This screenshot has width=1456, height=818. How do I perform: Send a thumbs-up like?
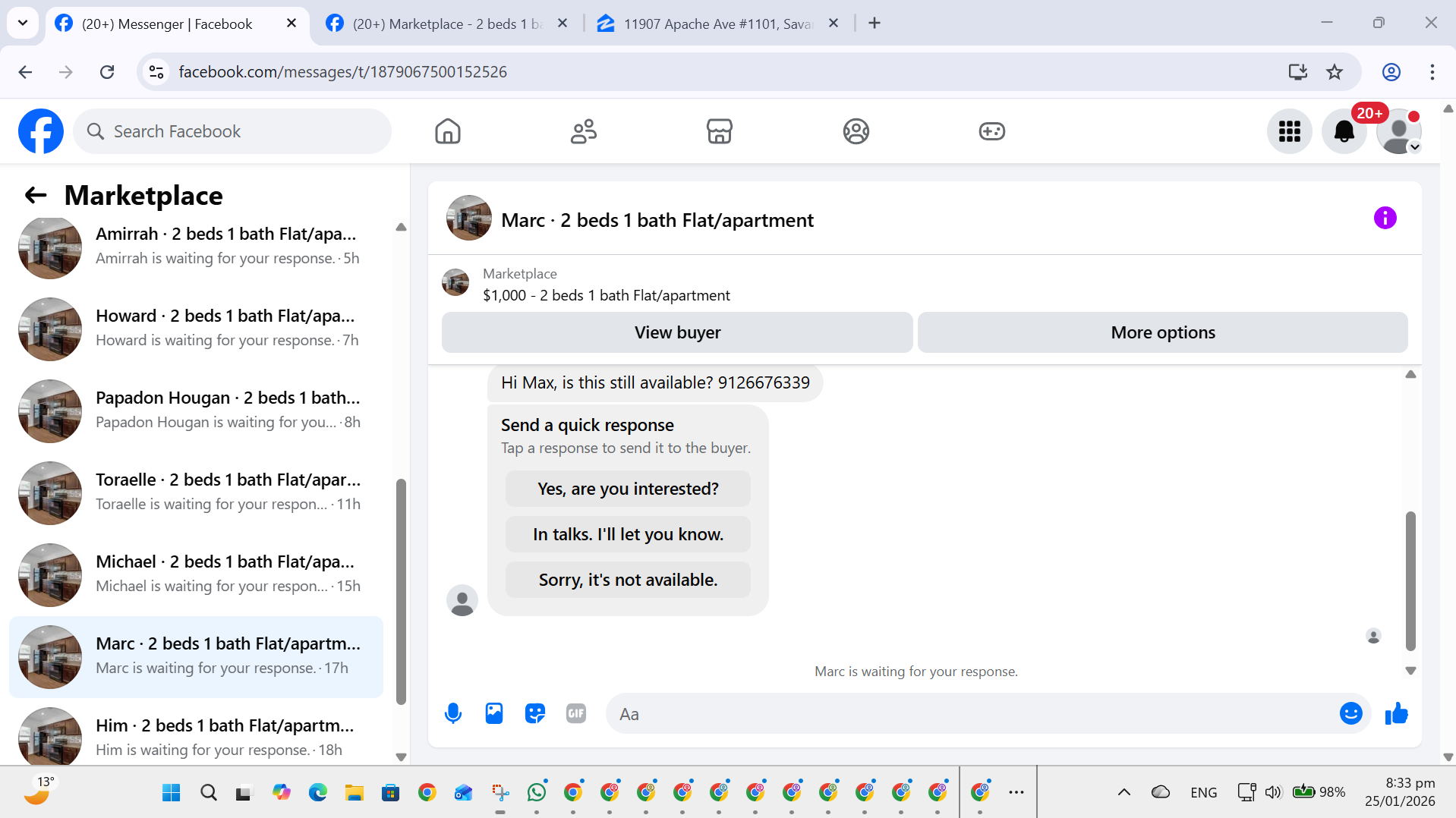pos(1397,713)
